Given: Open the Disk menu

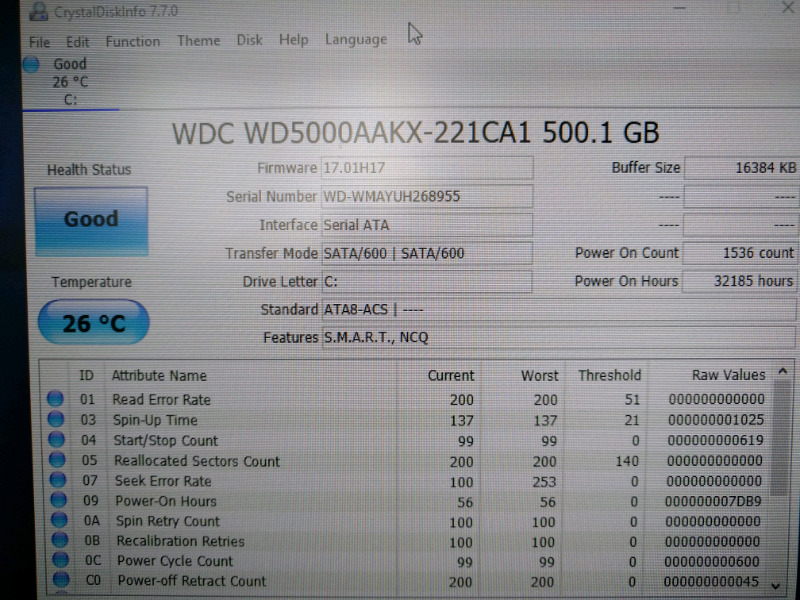Looking at the screenshot, I should pos(249,40).
